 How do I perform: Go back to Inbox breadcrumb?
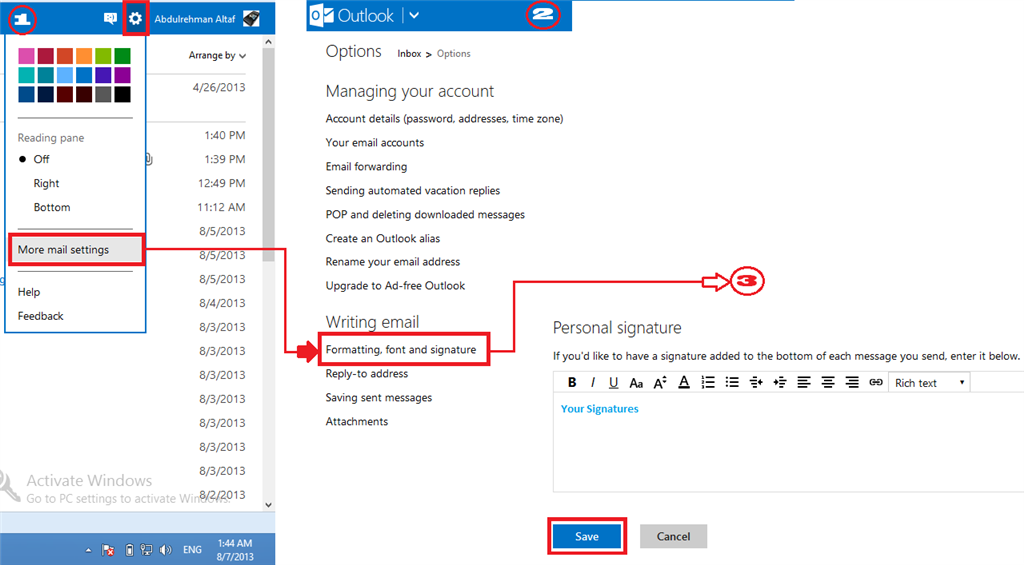coord(409,54)
